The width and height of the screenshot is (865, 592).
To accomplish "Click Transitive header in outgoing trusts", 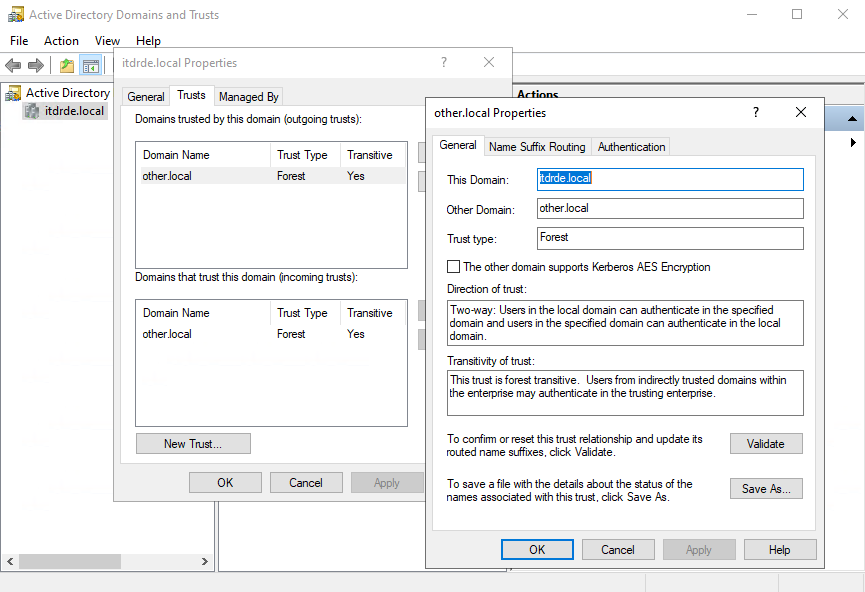I will coord(373,155).
